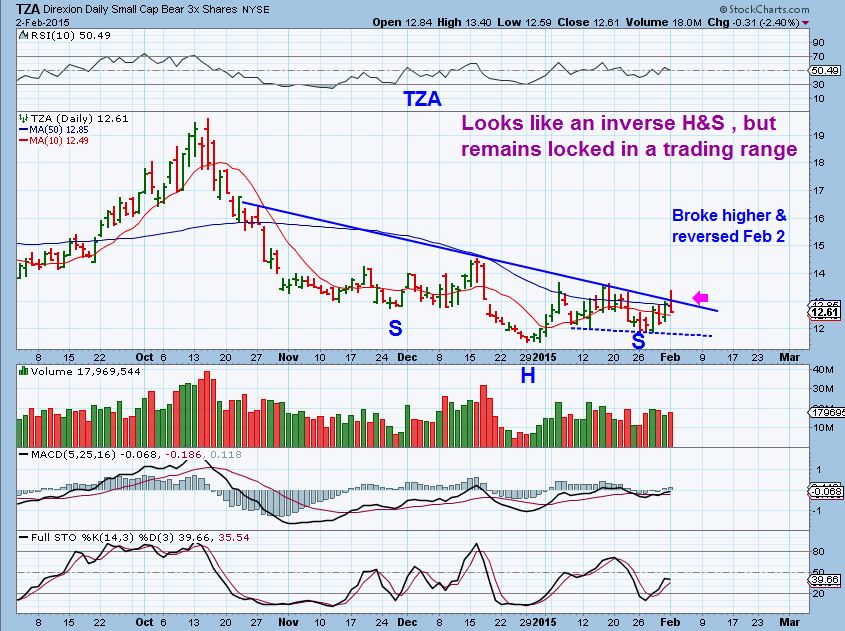Click the stochastic %D value '35.54'
845x631 pixels.
234,537
